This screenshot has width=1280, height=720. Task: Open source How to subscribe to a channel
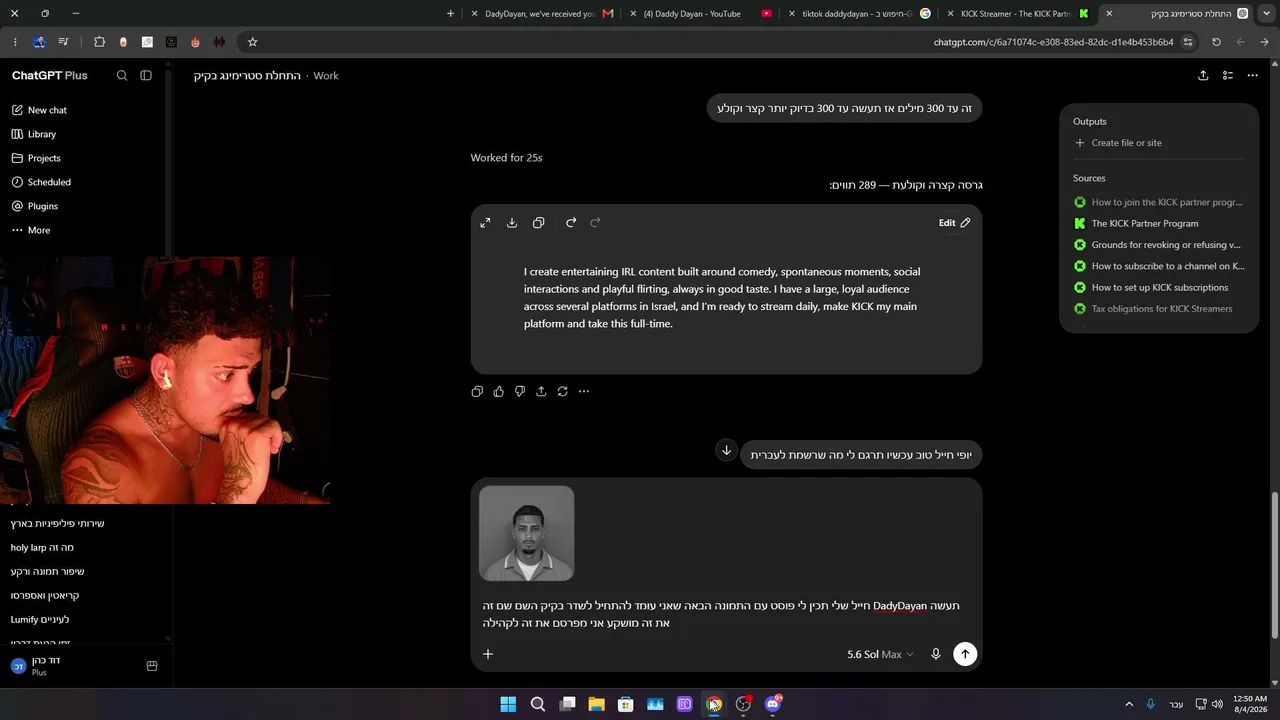coord(1159,266)
